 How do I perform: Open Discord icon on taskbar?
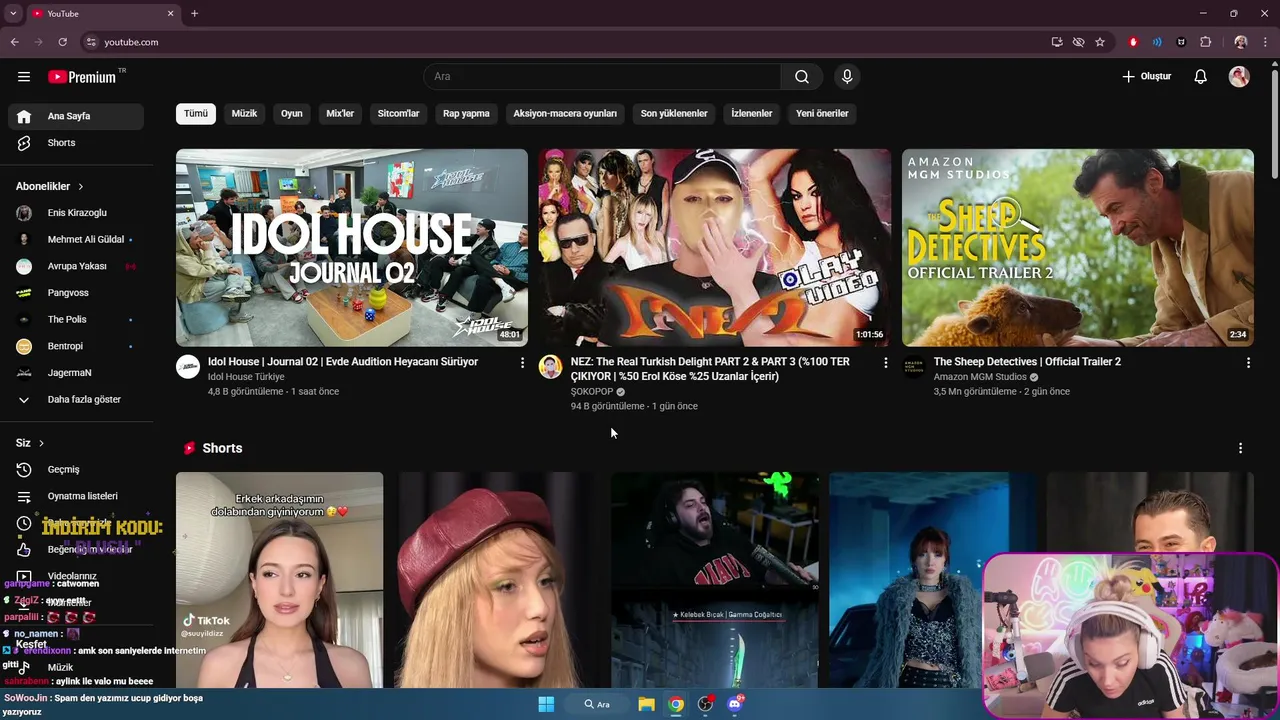[735, 704]
